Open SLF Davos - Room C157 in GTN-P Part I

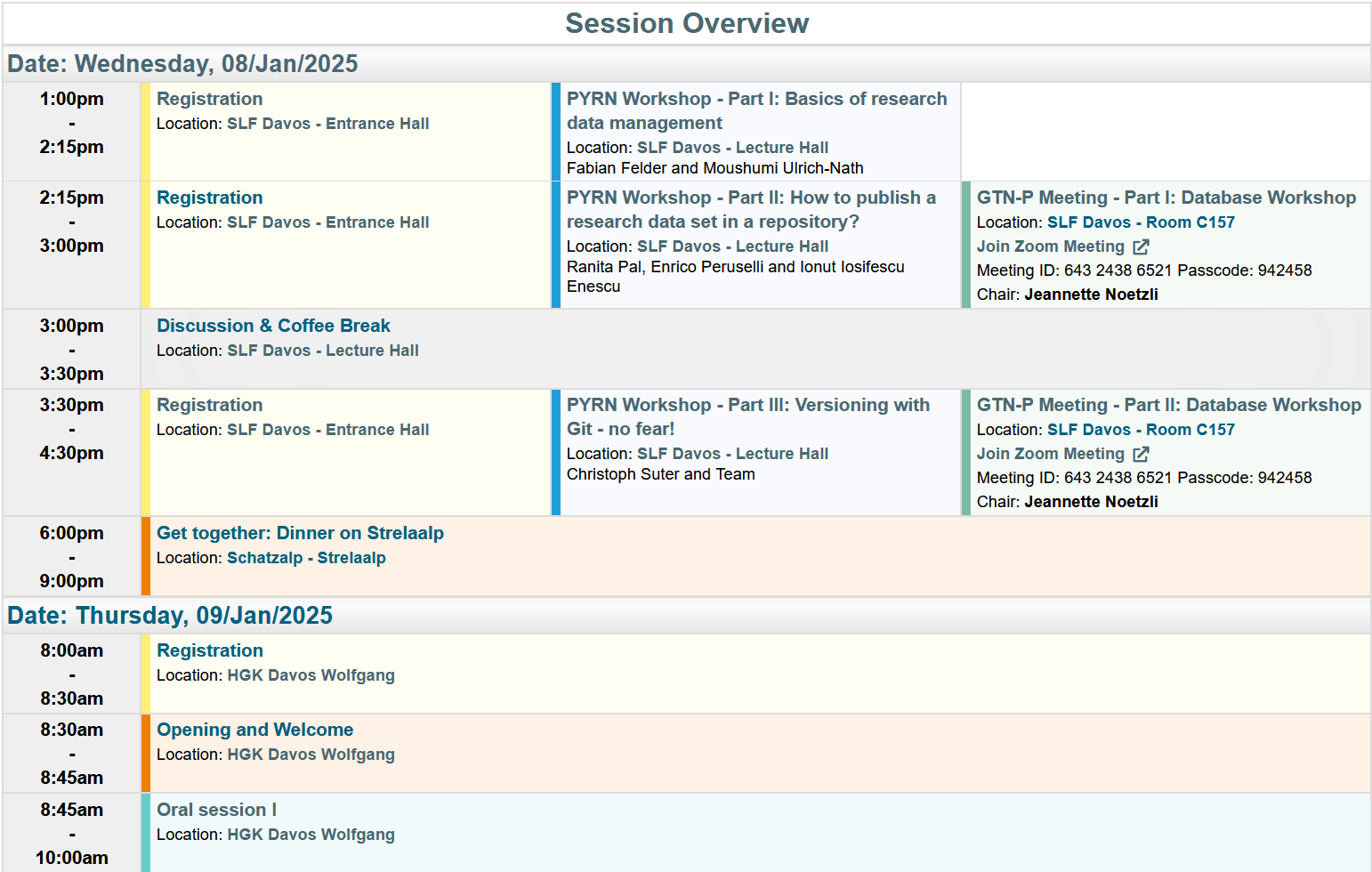click(x=1141, y=222)
